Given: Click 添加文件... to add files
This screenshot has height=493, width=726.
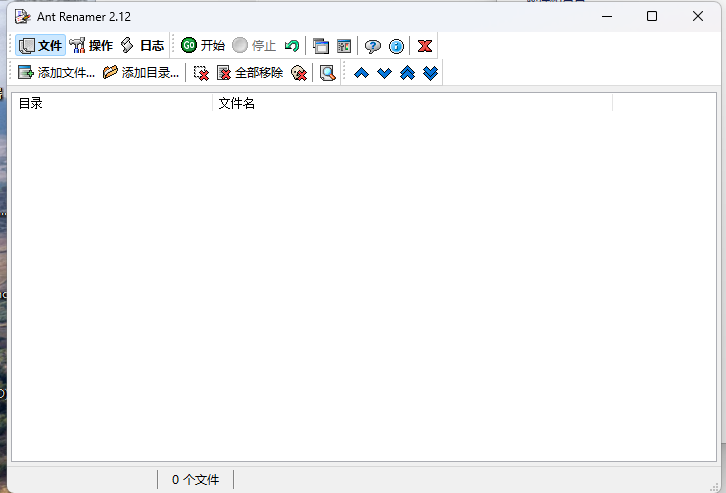Looking at the screenshot, I should click(x=56, y=73).
